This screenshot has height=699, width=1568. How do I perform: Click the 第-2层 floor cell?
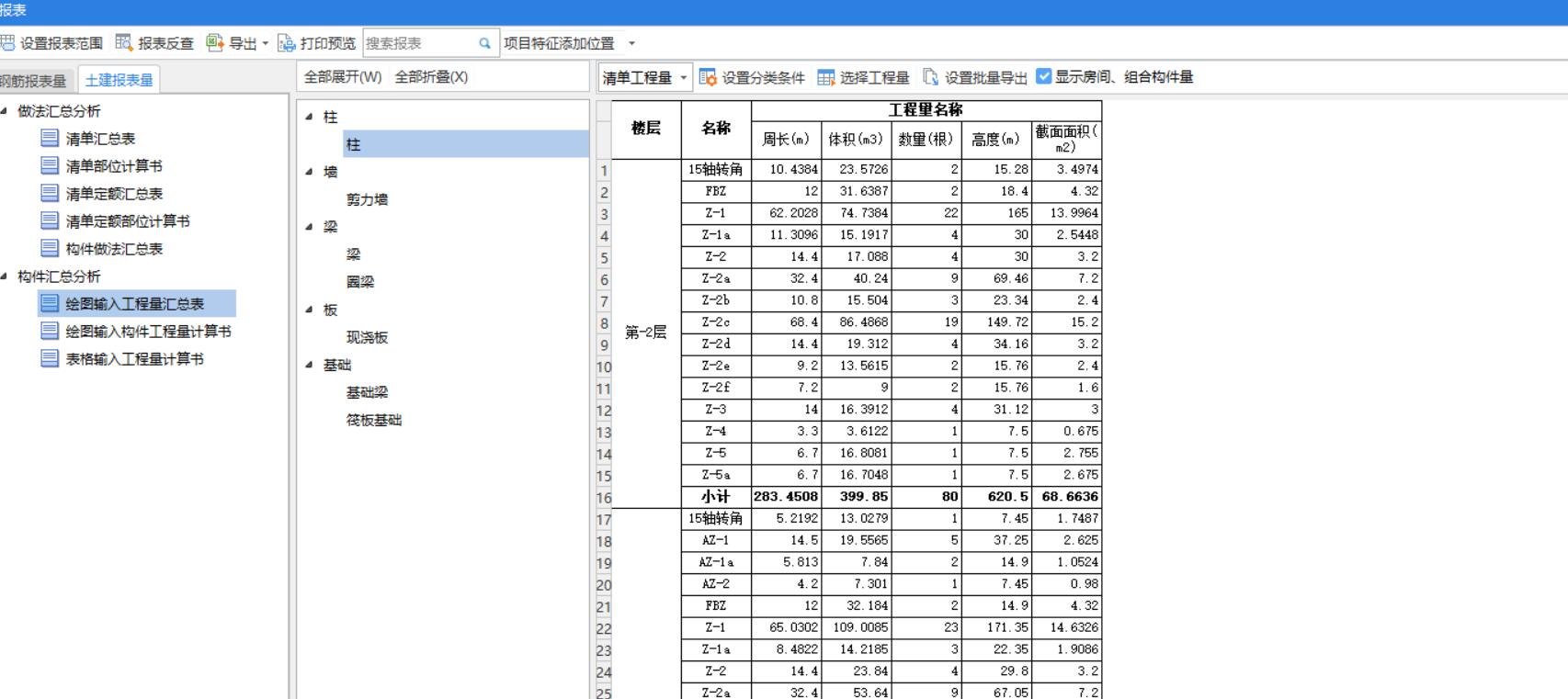pyautogui.click(x=646, y=333)
